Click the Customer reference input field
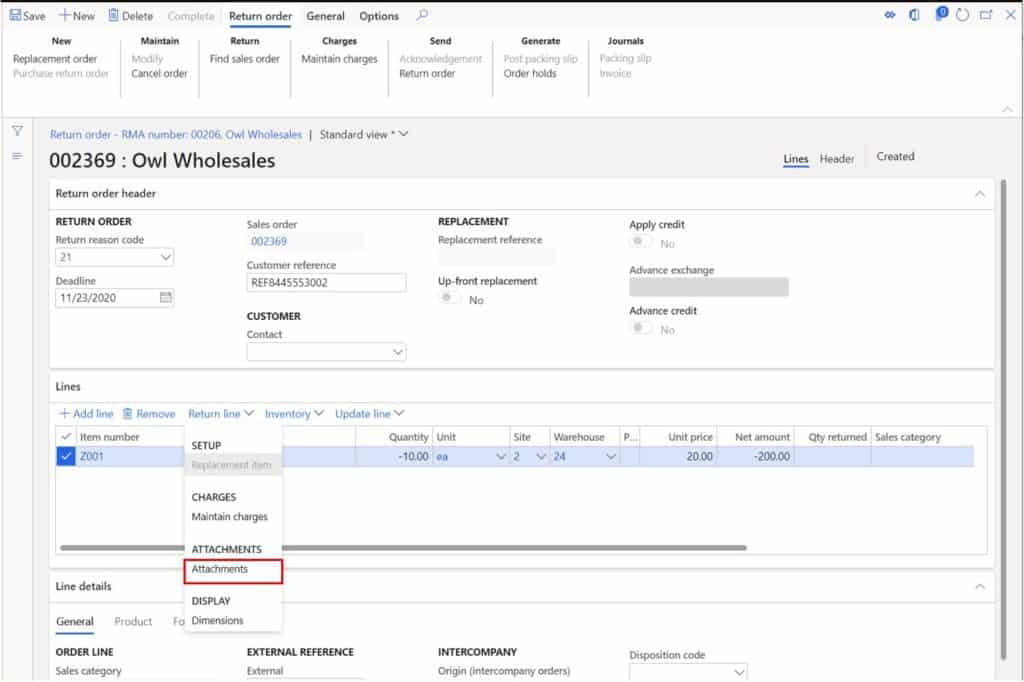1024x682 pixels. click(326, 282)
